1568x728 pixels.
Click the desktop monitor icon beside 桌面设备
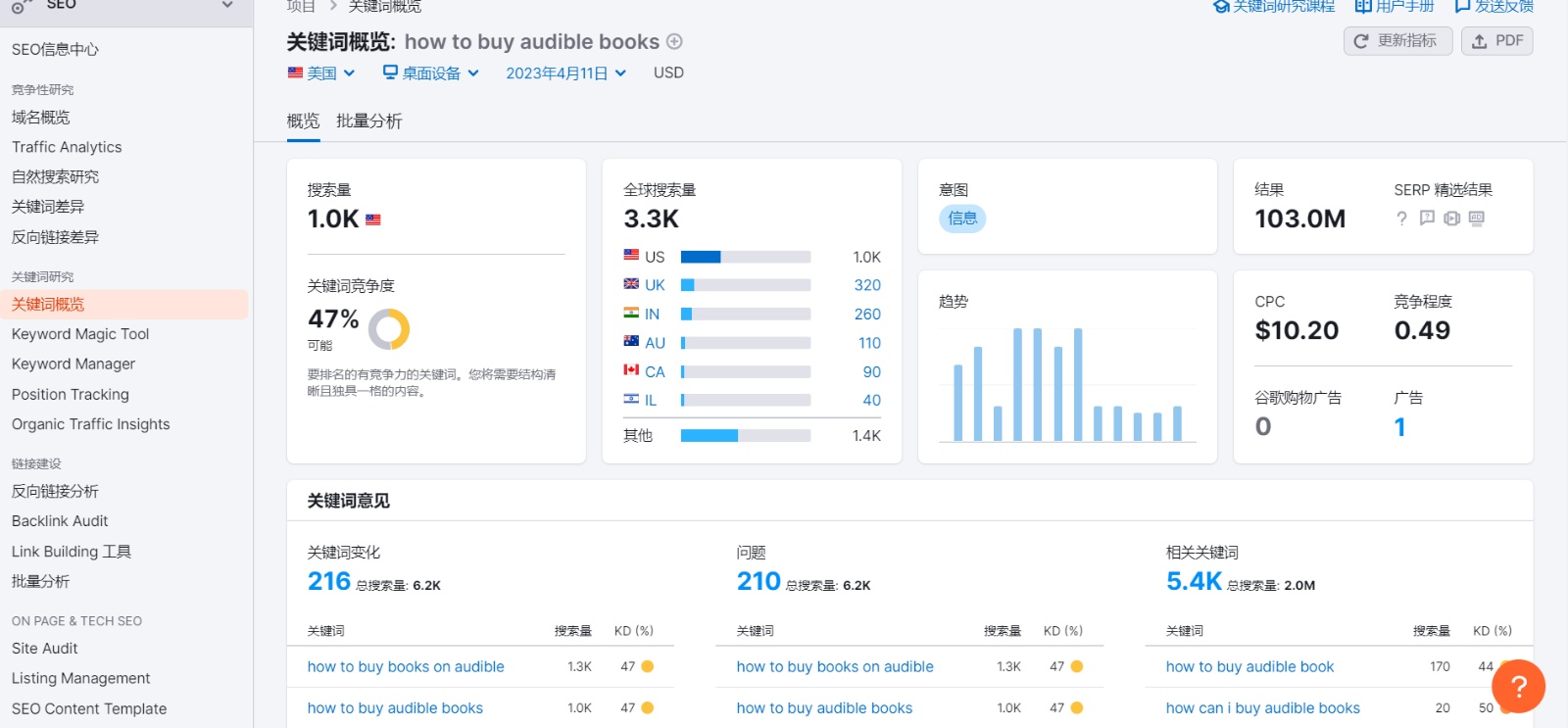click(x=390, y=73)
